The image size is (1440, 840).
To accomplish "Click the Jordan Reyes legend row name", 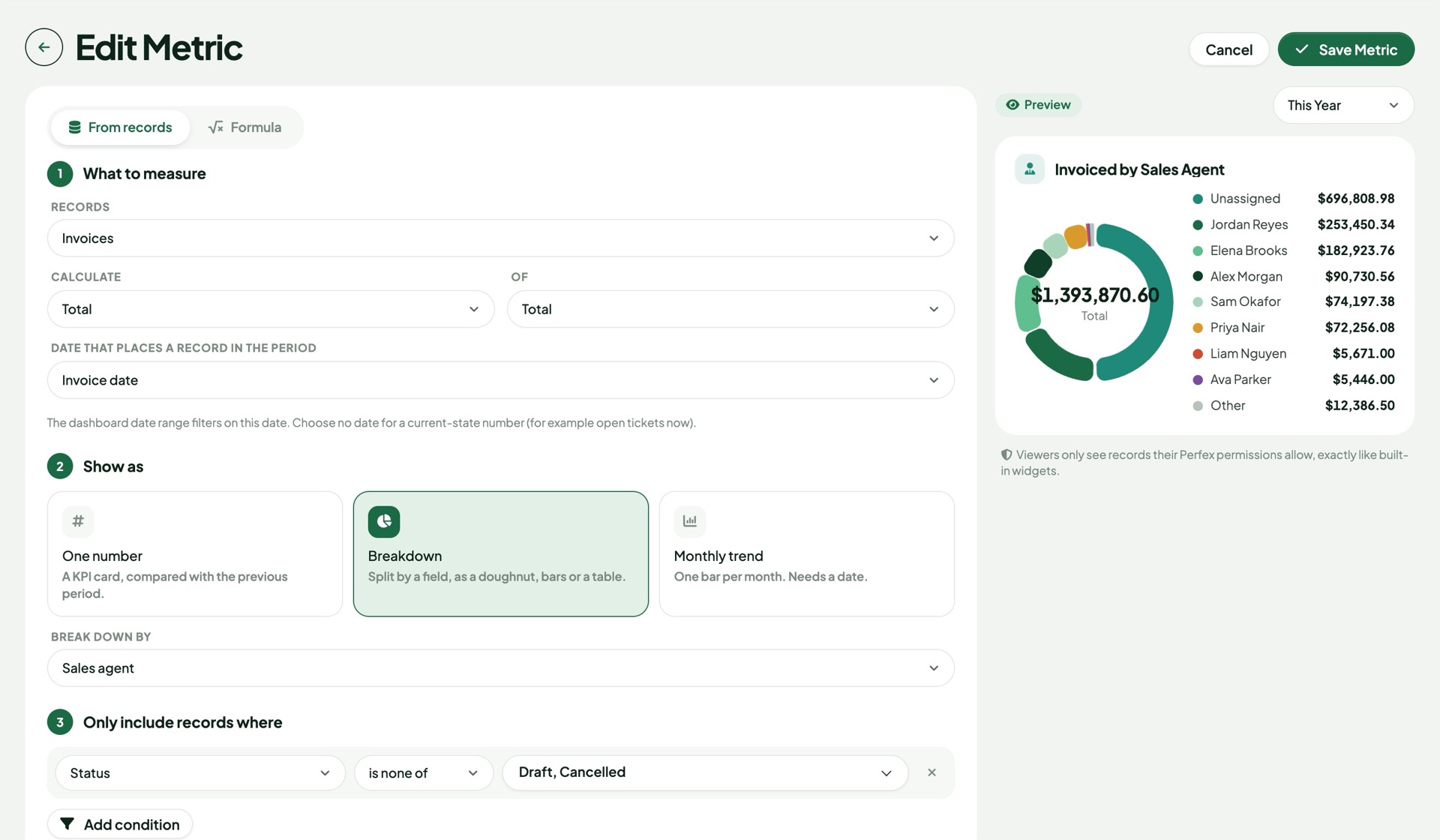I will coord(1249,224).
